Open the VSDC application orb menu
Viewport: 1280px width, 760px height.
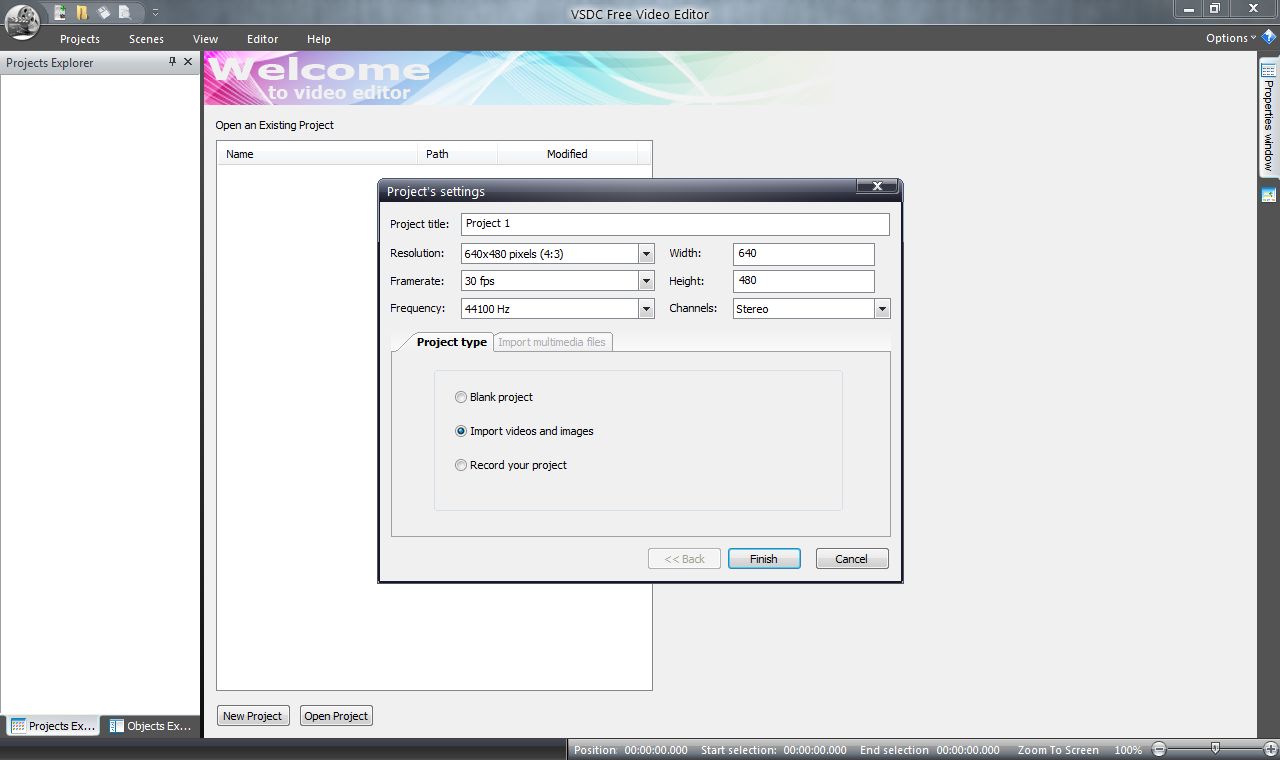22,20
